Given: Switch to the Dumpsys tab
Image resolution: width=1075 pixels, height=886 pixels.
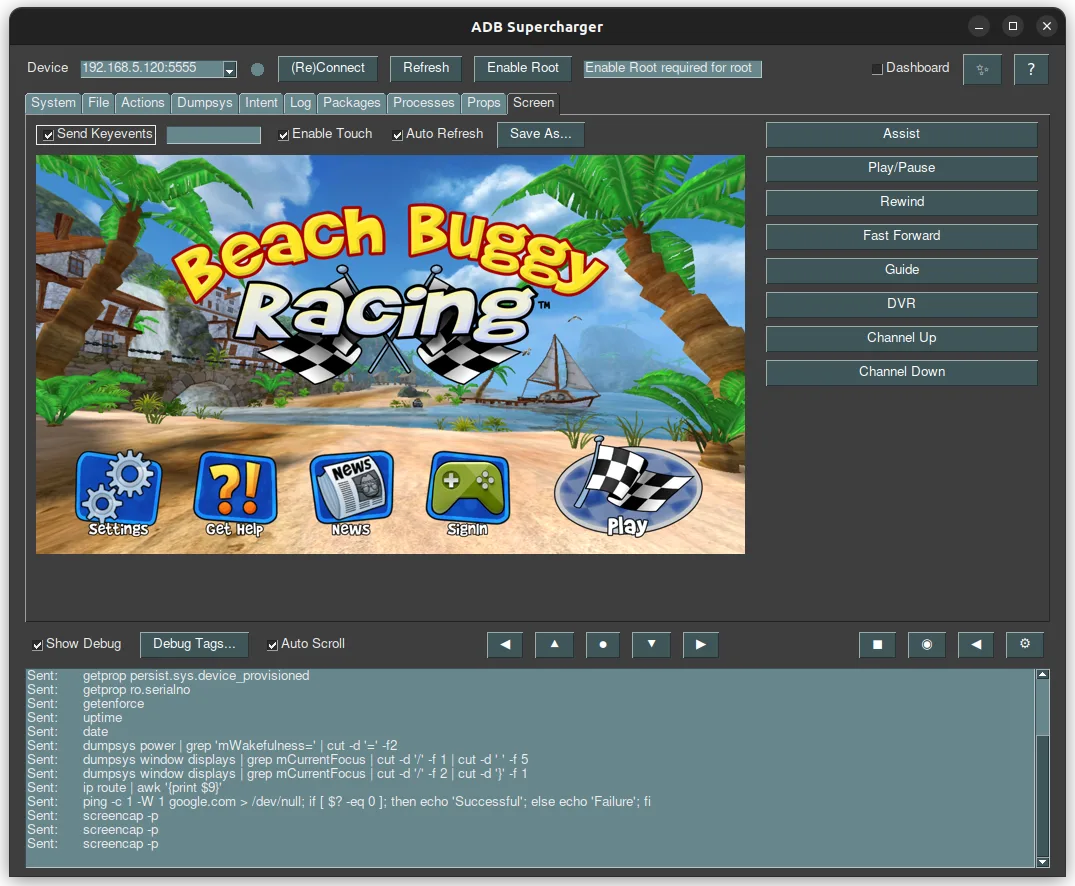Looking at the screenshot, I should coord(204,103).
